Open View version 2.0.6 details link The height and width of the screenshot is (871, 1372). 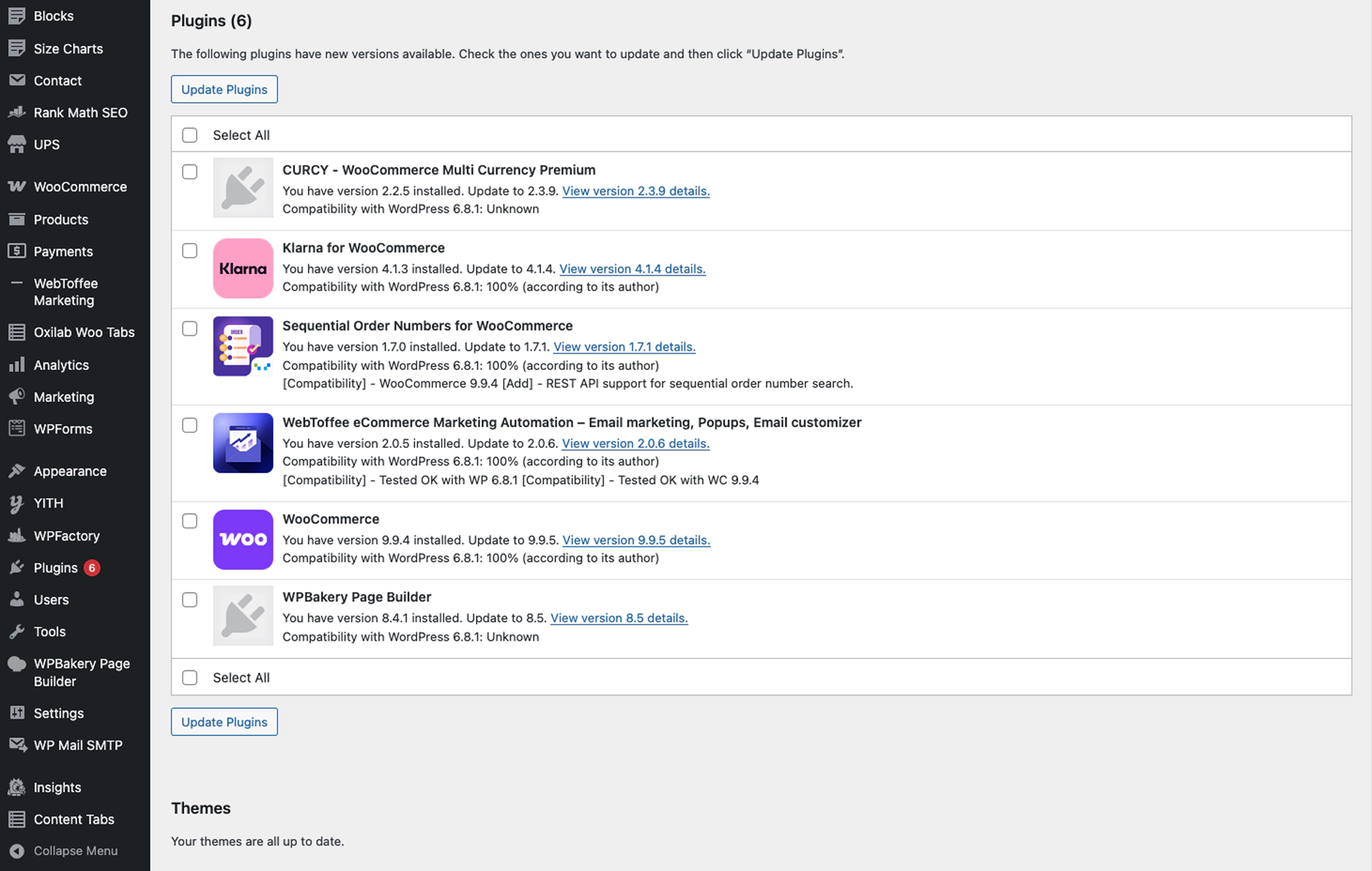(635, 443)
